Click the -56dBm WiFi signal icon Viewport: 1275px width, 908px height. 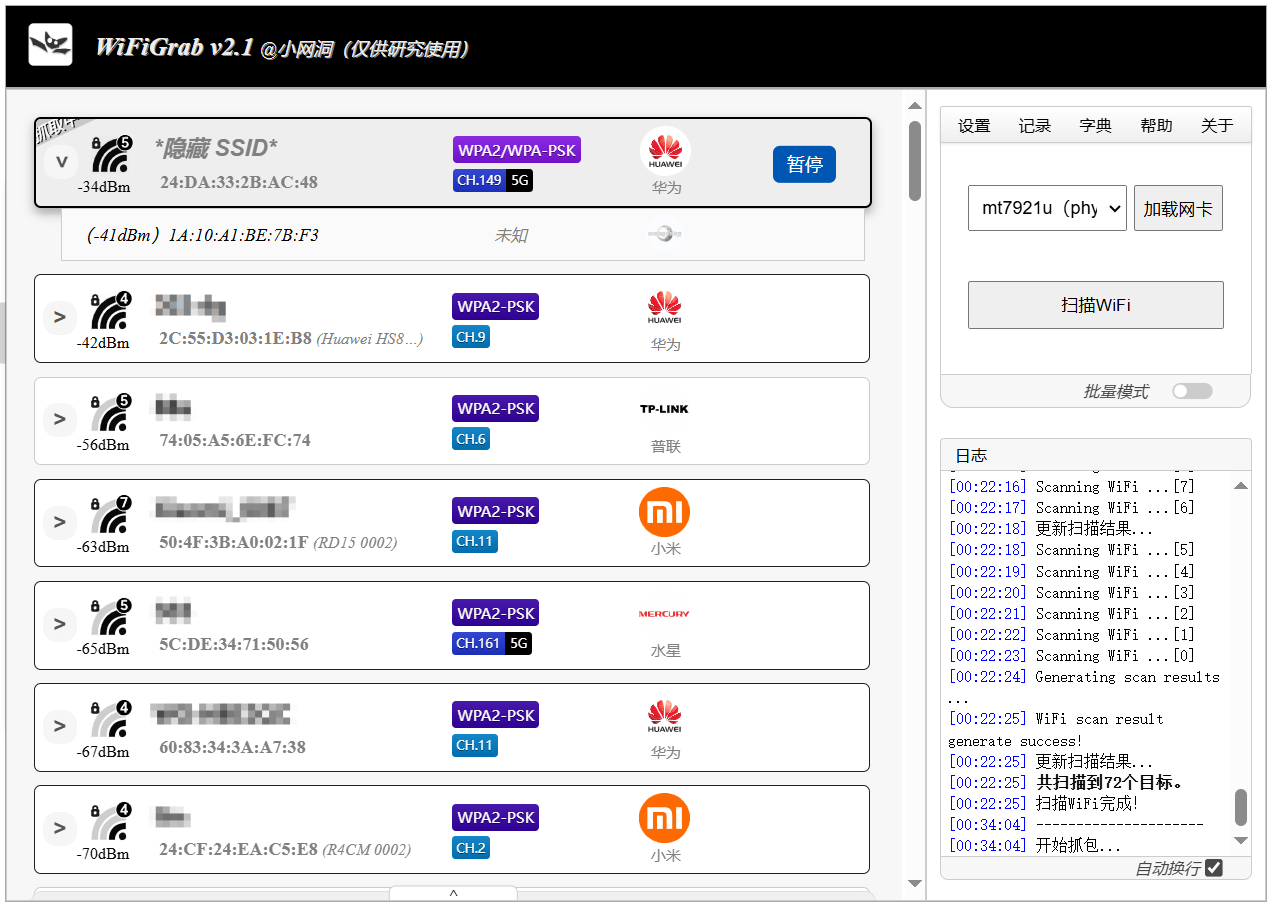tap(110, 414)
